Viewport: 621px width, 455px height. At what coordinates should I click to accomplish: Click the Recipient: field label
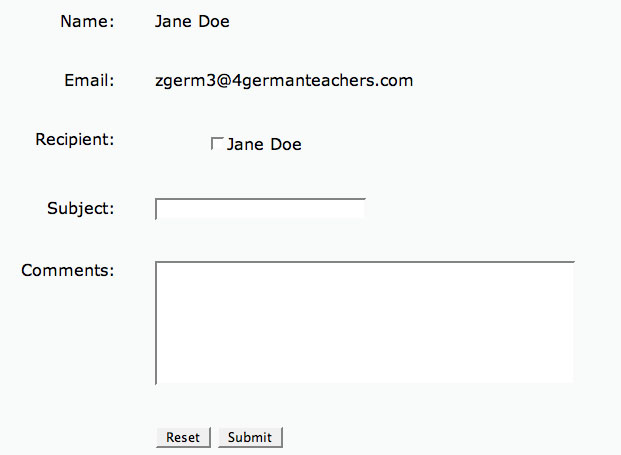(x=74, y=139)
